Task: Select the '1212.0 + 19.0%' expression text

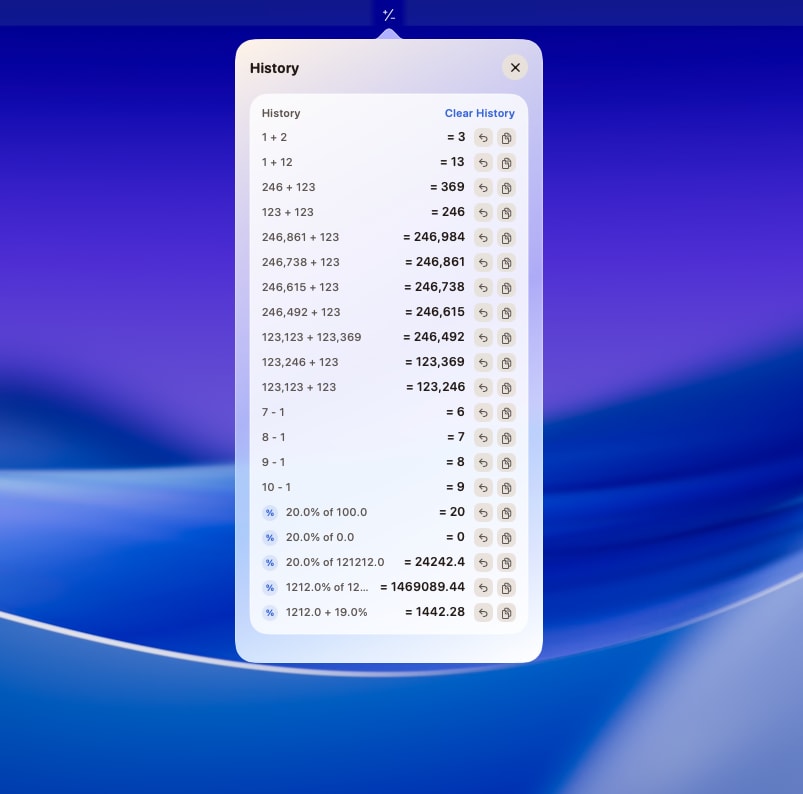Action: point(326,612)
